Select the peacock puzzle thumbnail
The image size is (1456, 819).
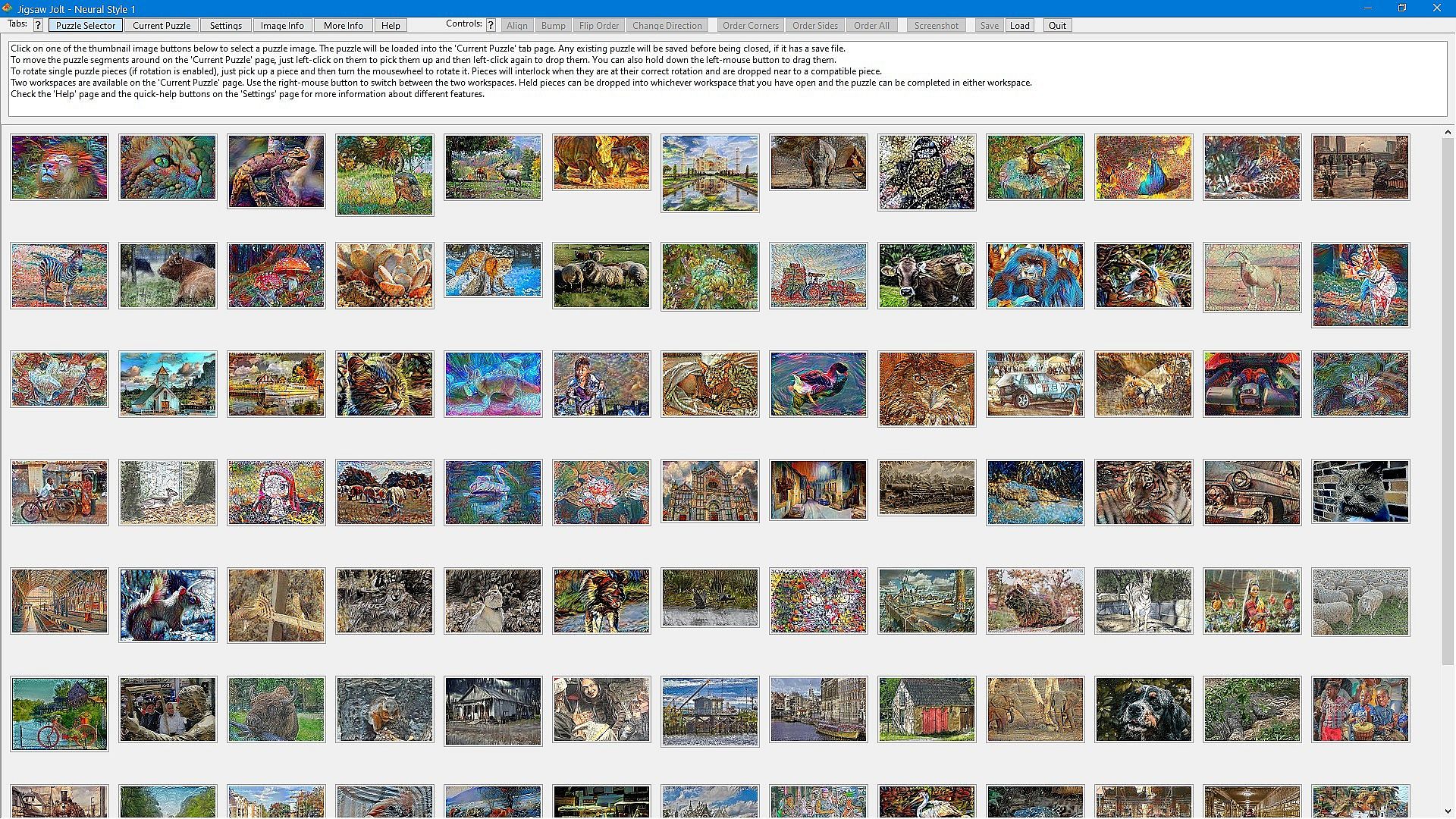click(1144, 167)
